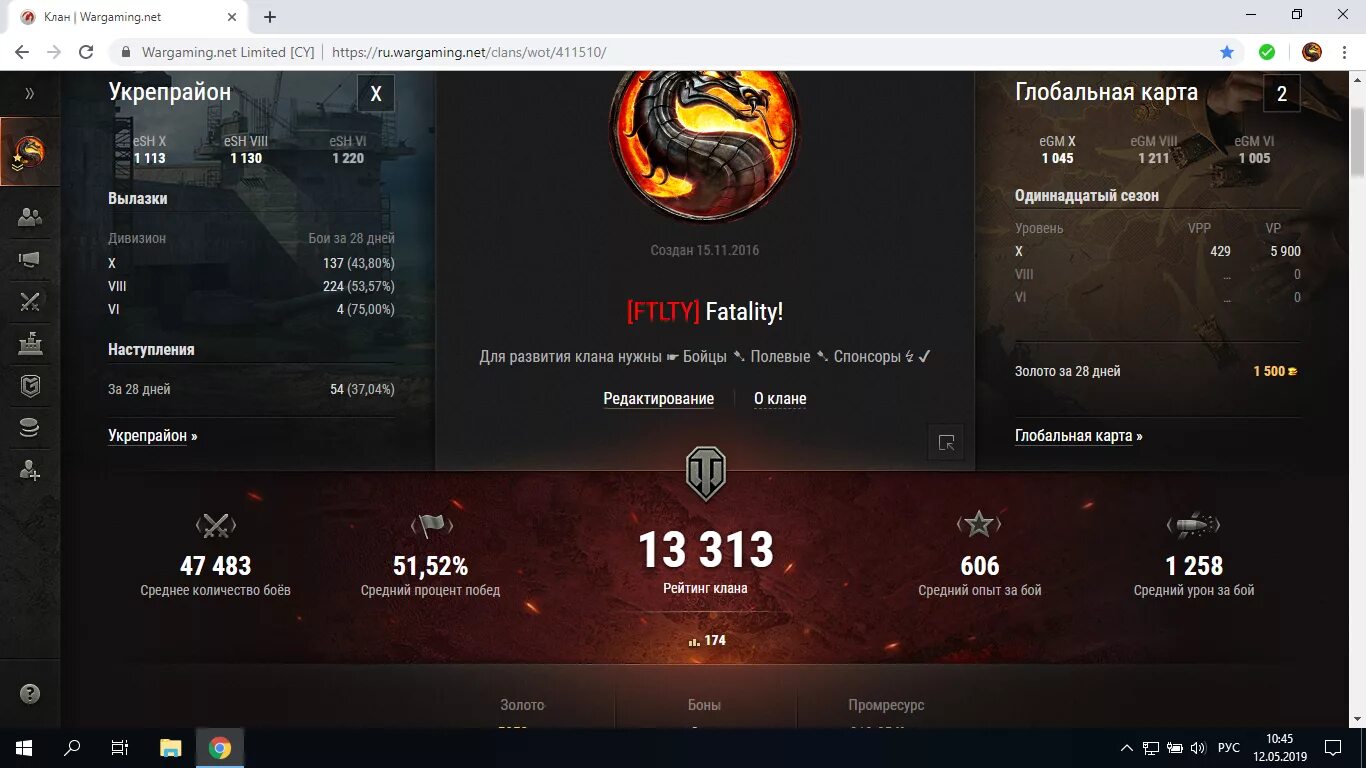1366x768 pixels.
Task: Open the Windows notification center
Action: (x=1333, y=748)
